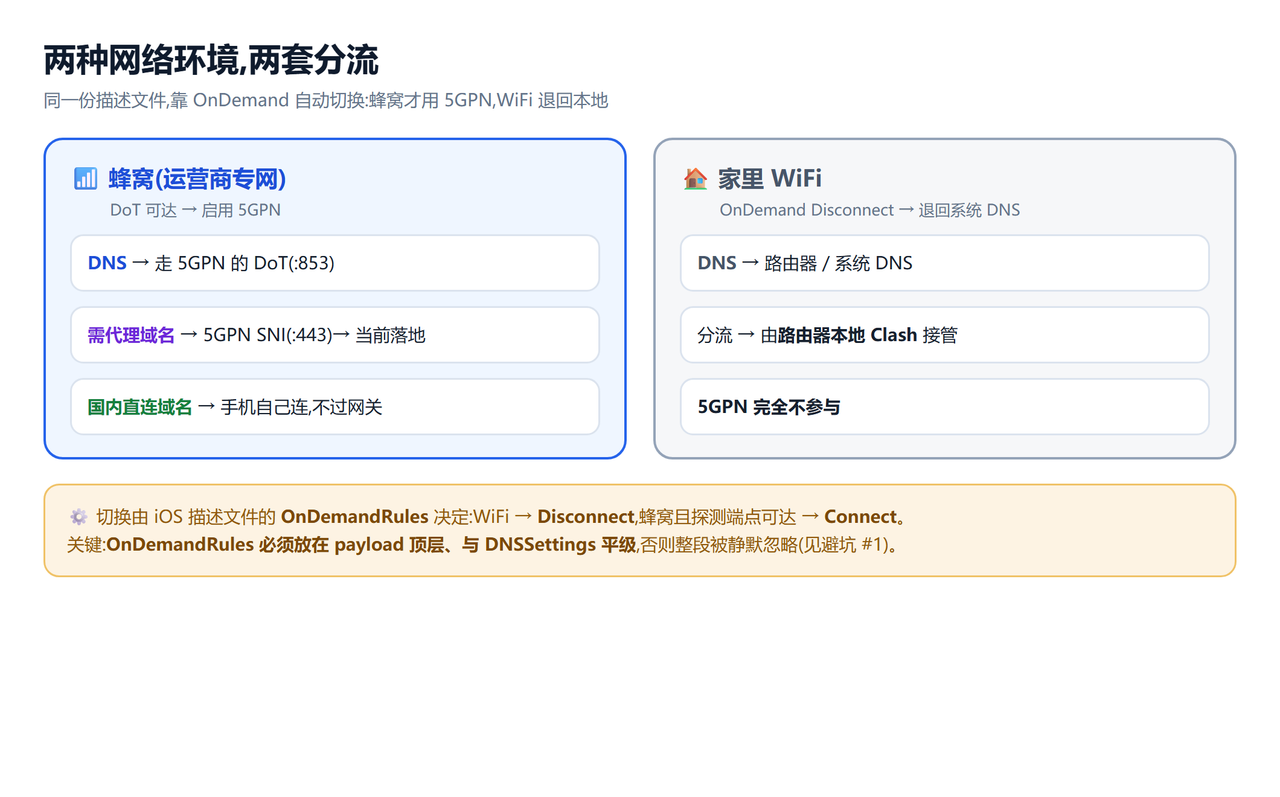Click the row 分流 → 由路由器本地 Clash 接管
Viewport: 1280px width, 797px height.
click(x=945, y=335)
